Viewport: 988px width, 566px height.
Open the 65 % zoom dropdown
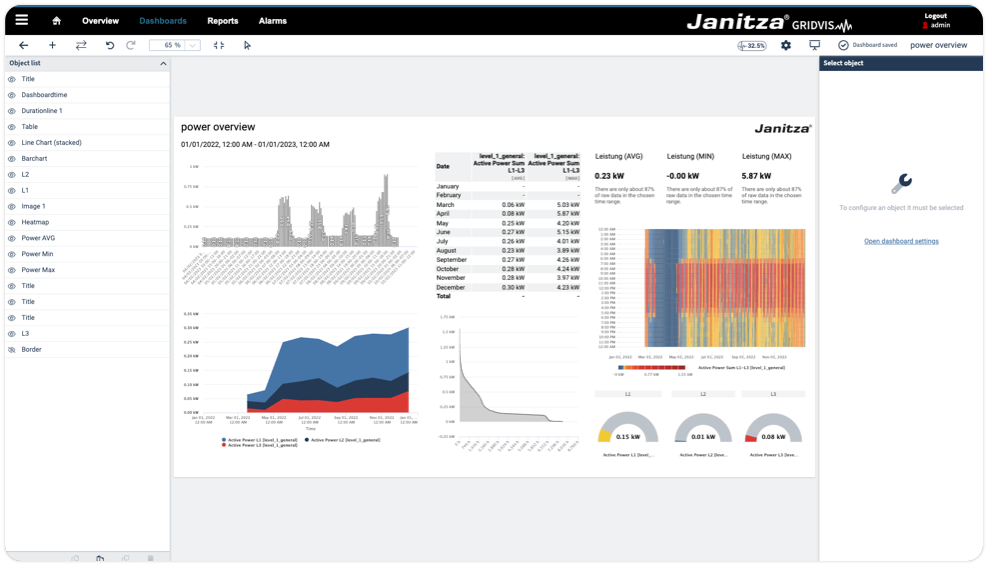click(192, 45)
